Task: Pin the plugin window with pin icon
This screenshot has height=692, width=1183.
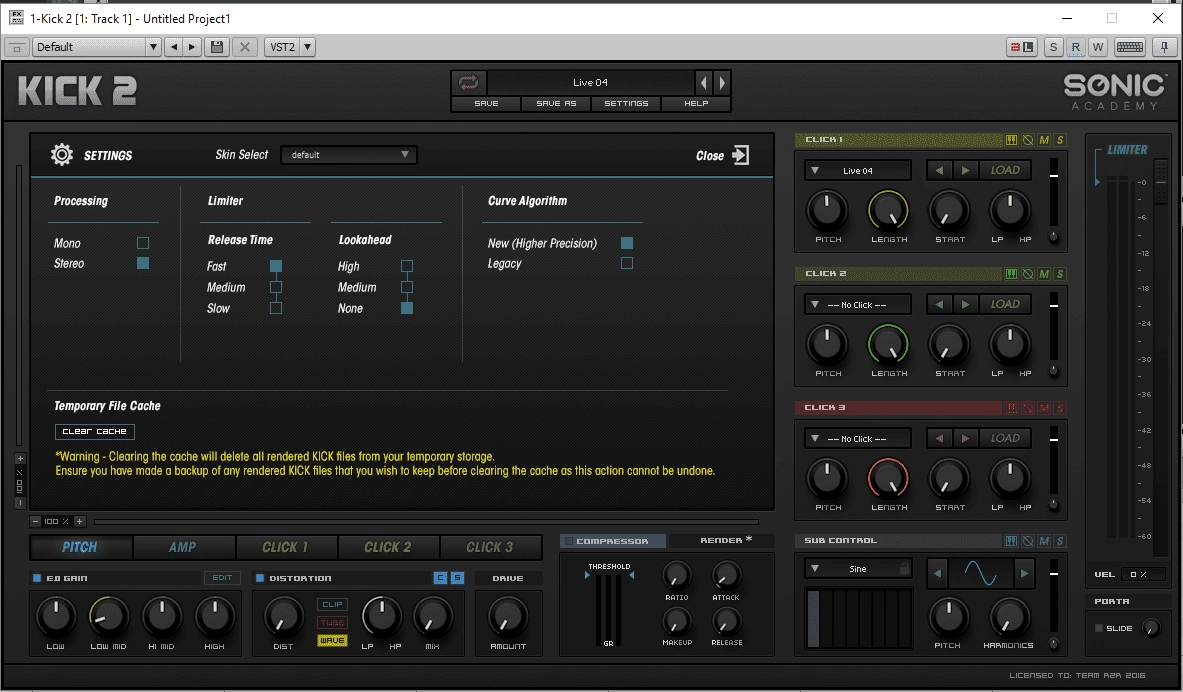Action: pyautogui.click(x=1164, y=47)
